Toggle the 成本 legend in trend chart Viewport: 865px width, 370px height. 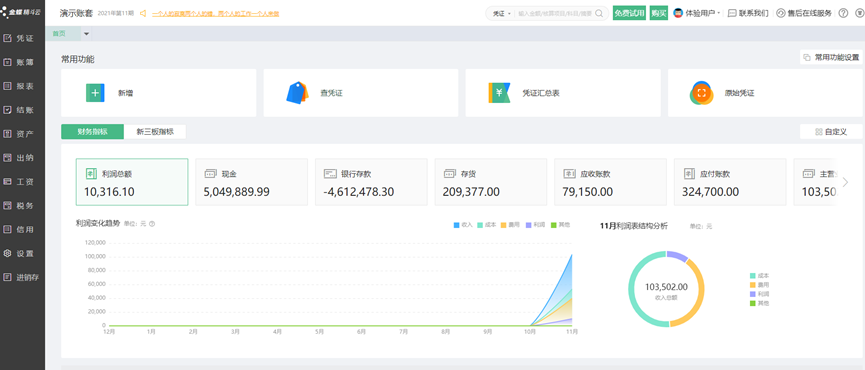tap(487, 225)
